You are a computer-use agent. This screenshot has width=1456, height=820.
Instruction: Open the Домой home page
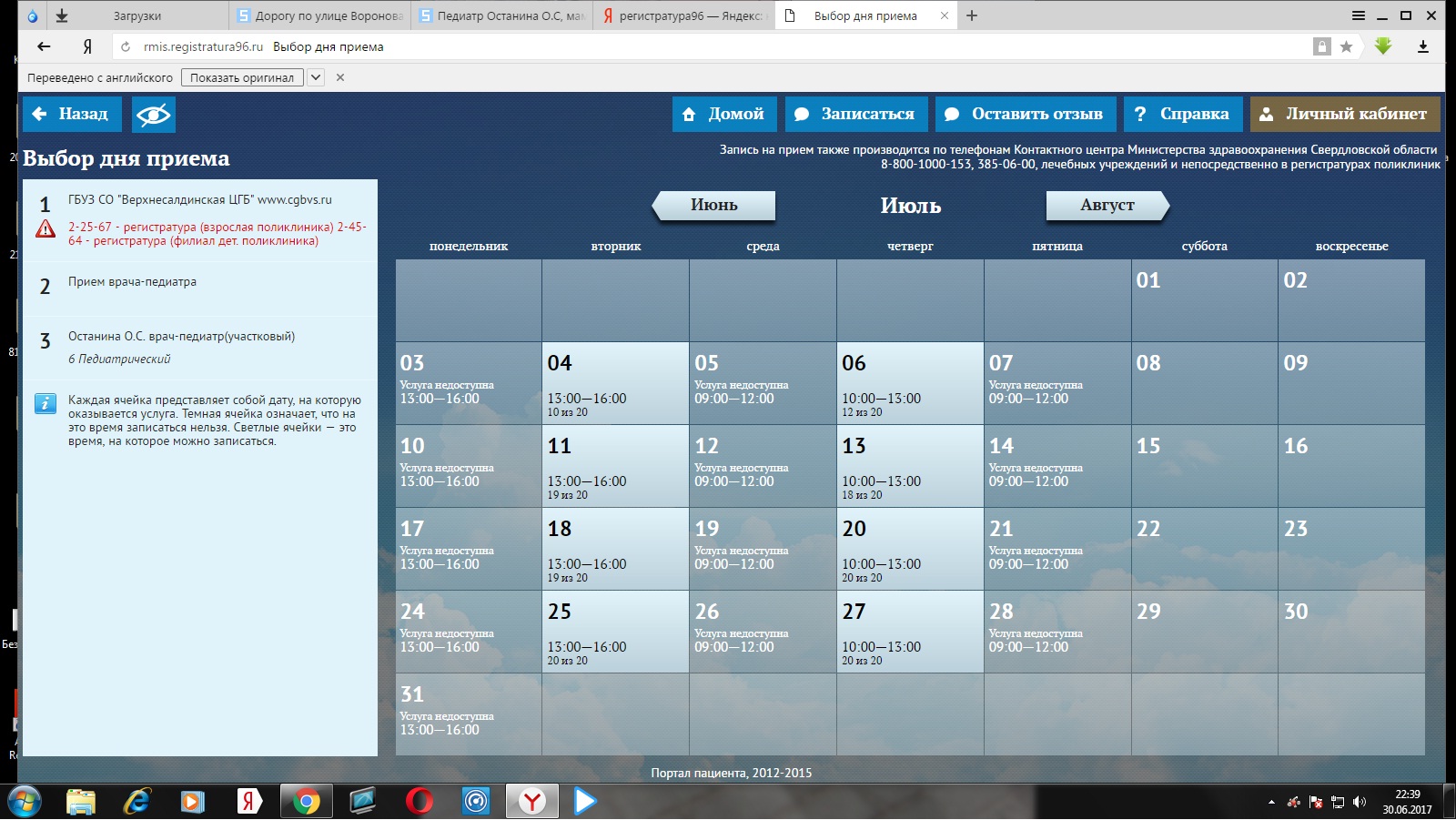723,115
